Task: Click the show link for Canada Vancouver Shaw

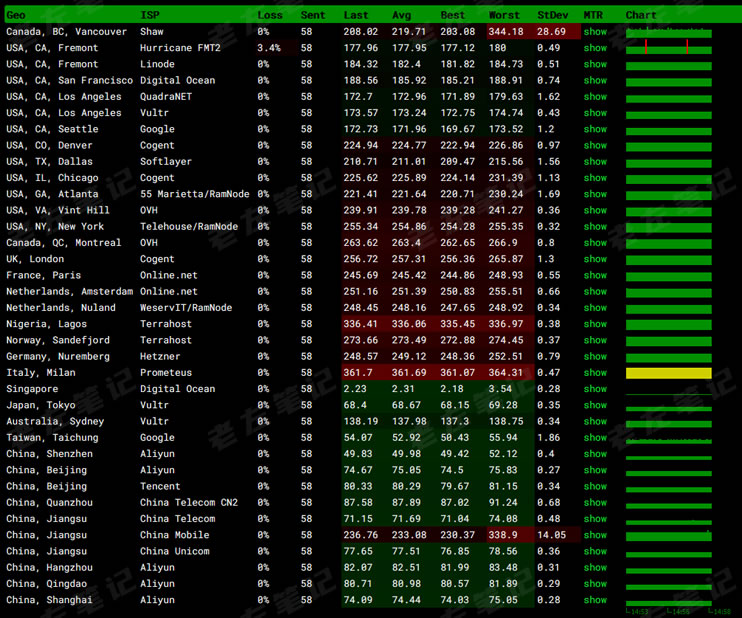Action: (x=595, y=32)
